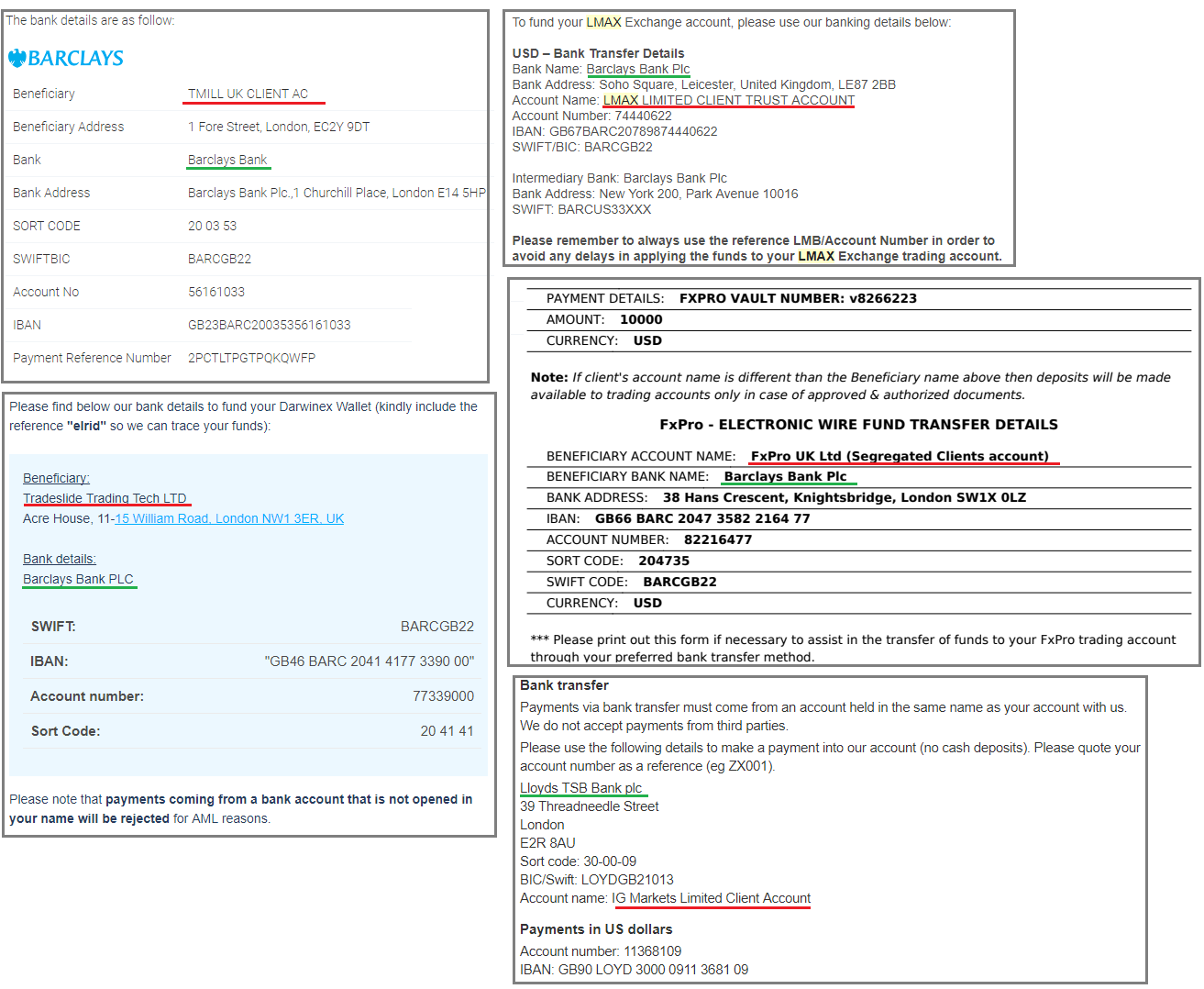Select USD – Bank Transfer Details heading

coord(598,53)
